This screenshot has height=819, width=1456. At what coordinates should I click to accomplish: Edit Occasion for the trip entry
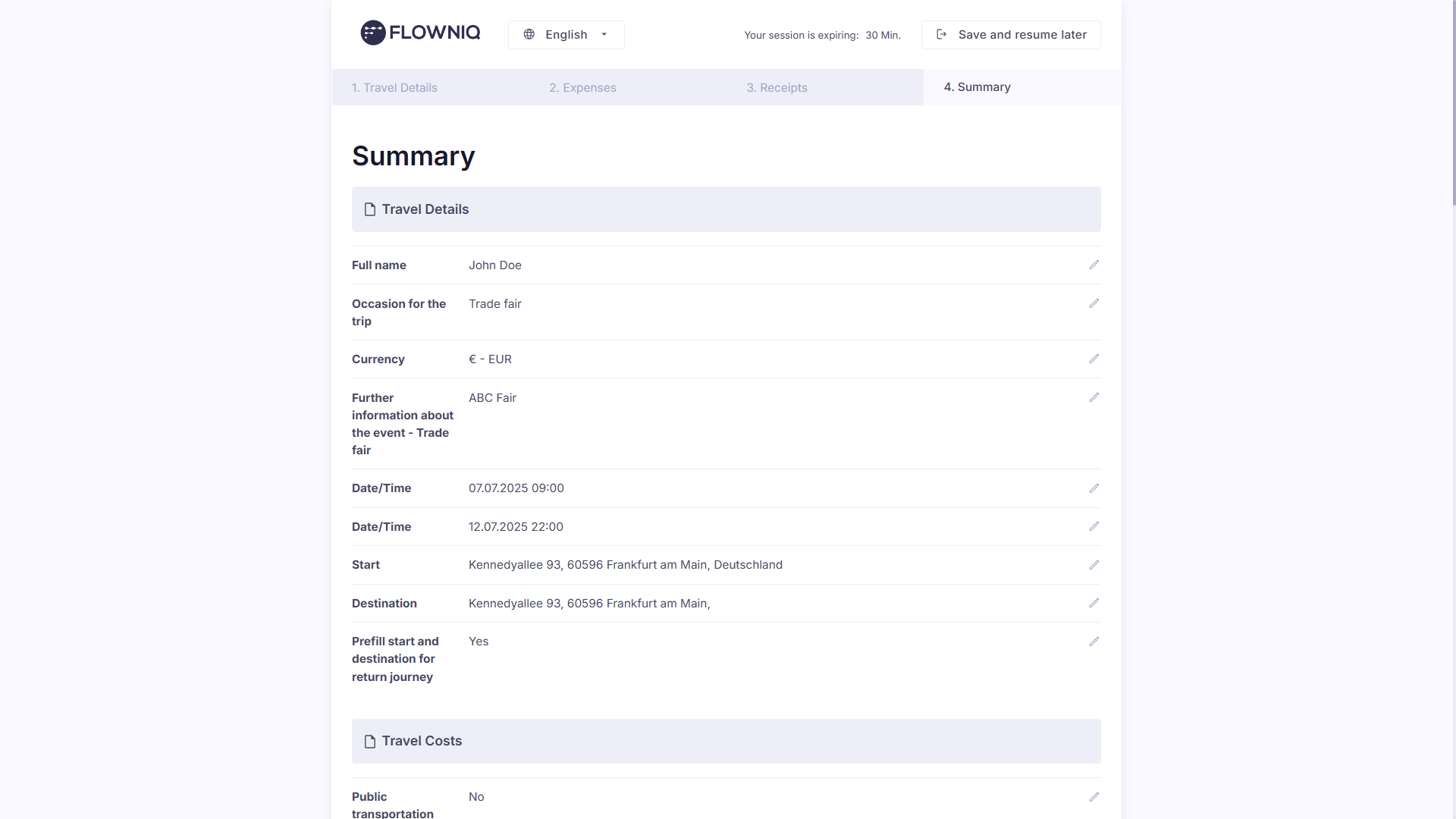coord(1094,303)
